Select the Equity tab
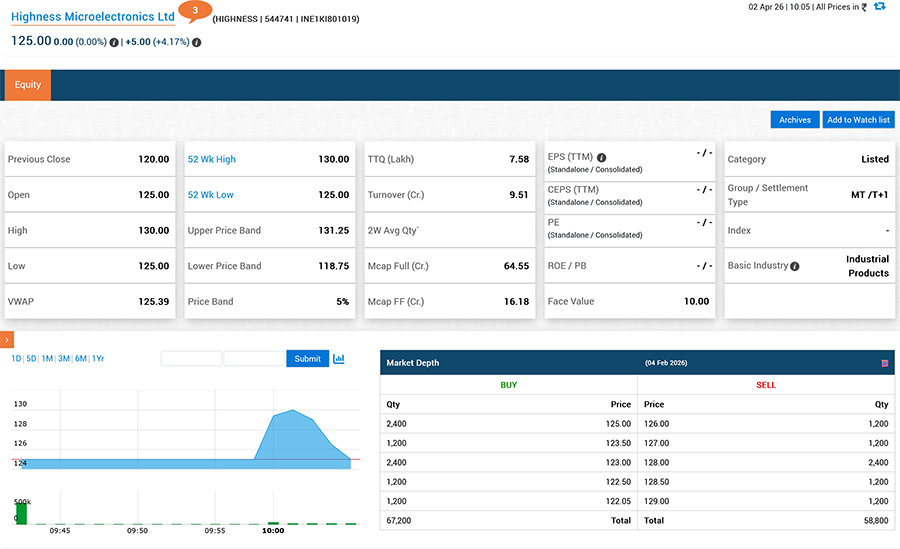This screenshot has height=549, width=900. 28,85
